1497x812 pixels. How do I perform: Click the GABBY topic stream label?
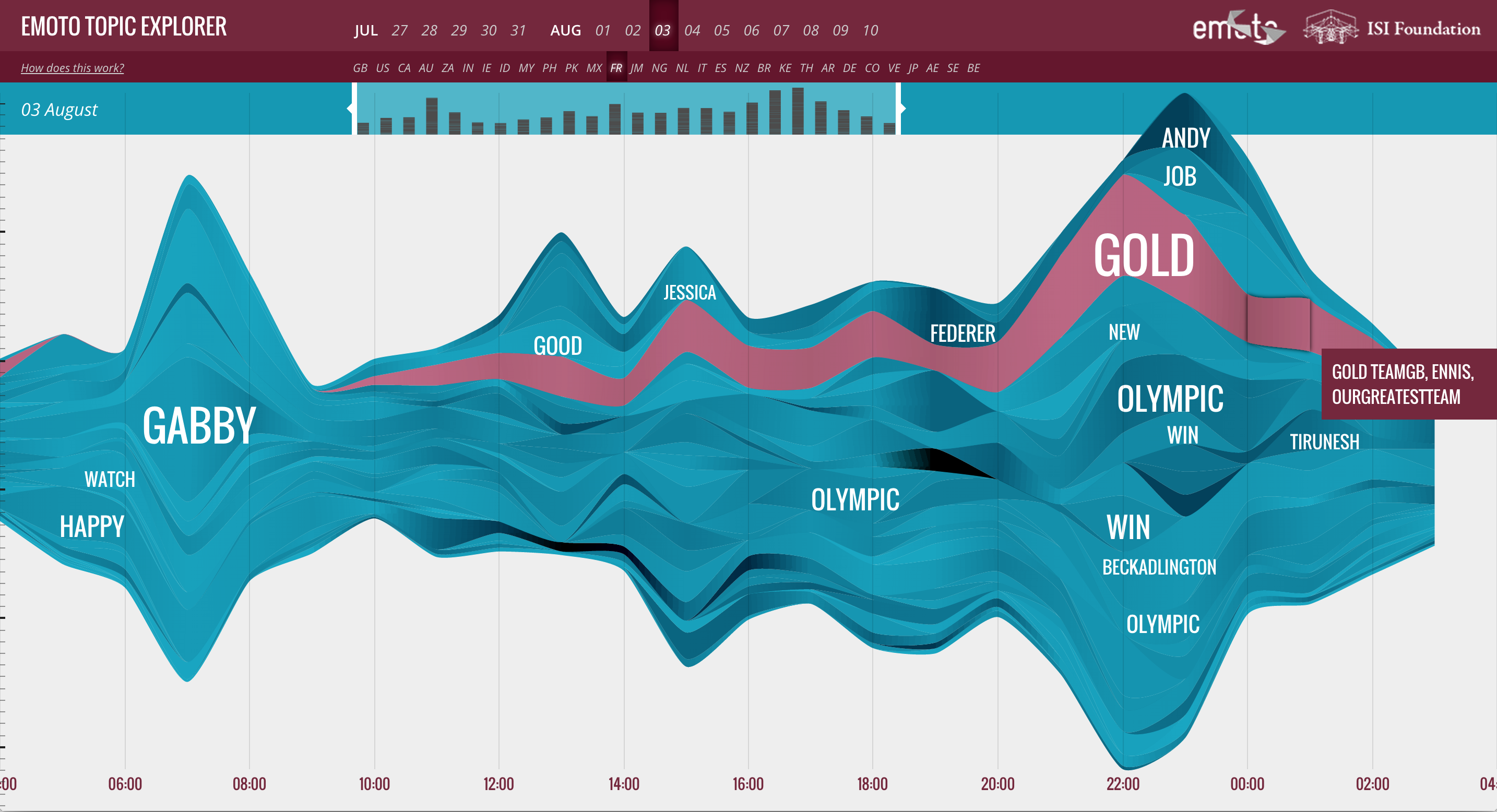(199, 426)
